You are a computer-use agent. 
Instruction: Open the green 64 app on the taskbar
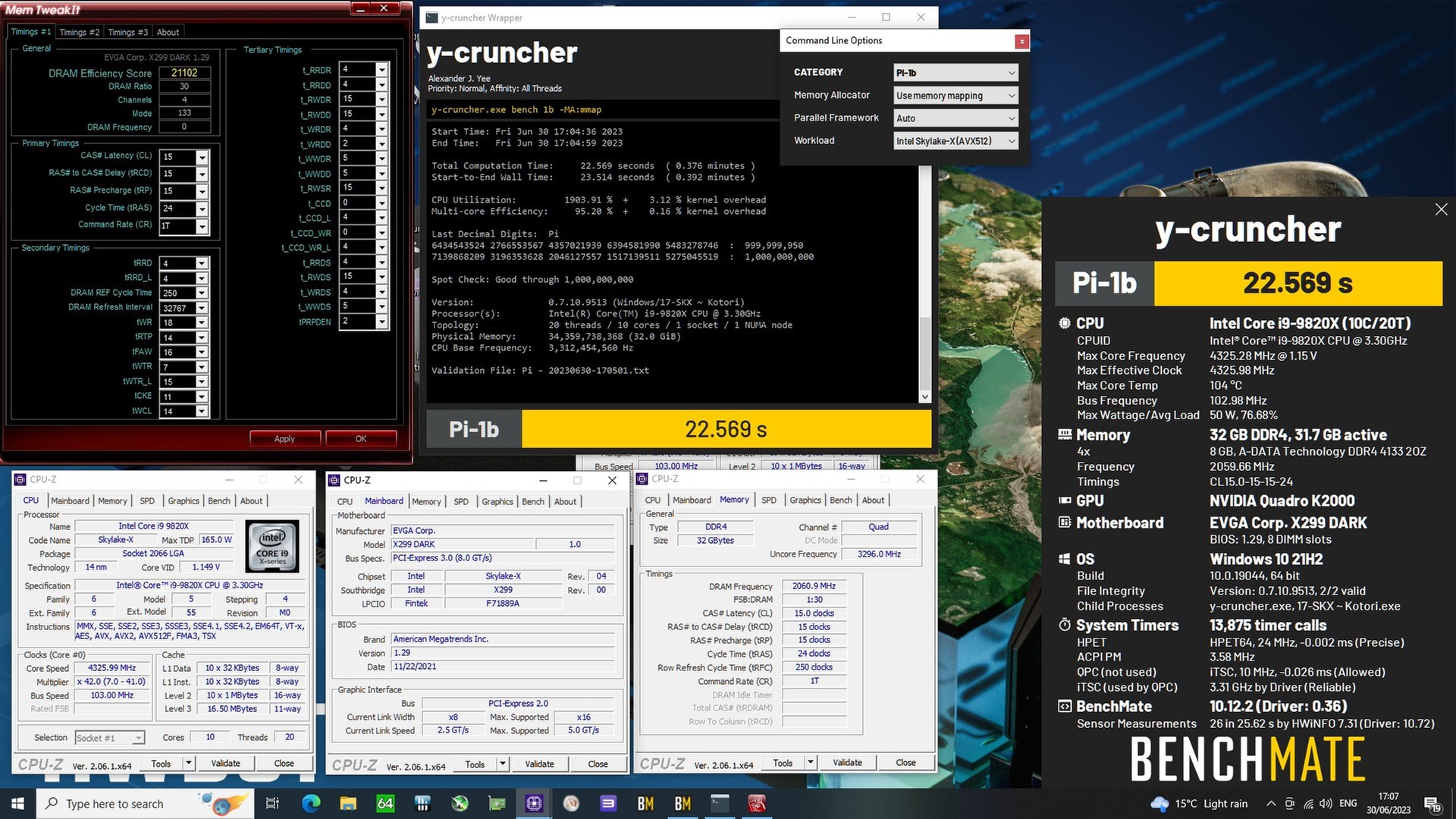coord(385,803)
